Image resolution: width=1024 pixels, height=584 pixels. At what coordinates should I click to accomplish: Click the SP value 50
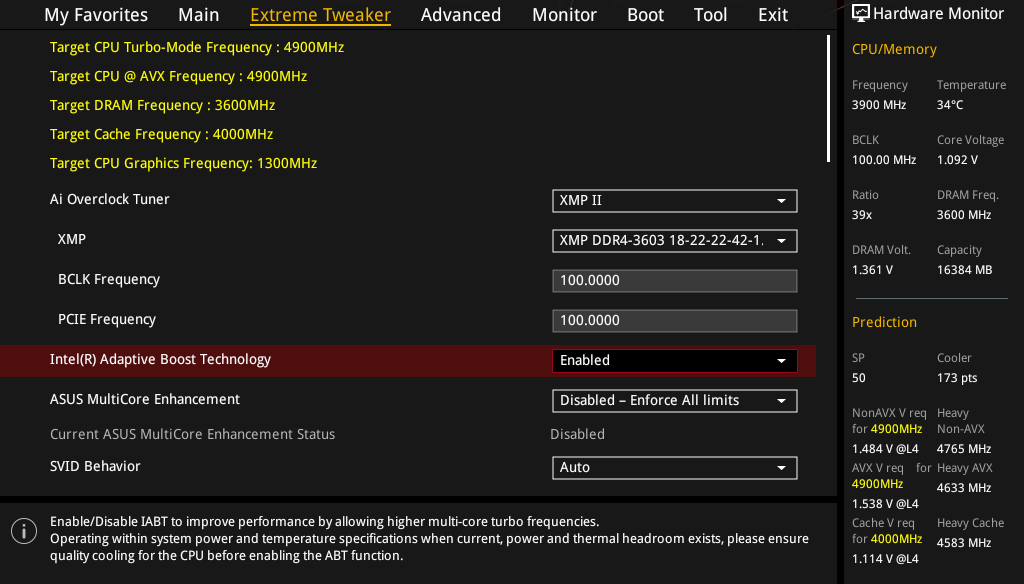[x=859, y=378]
